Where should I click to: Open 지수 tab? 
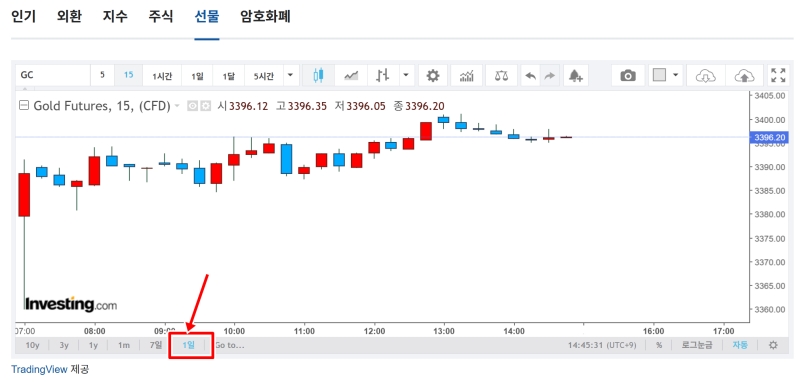[x=115, y=16]
